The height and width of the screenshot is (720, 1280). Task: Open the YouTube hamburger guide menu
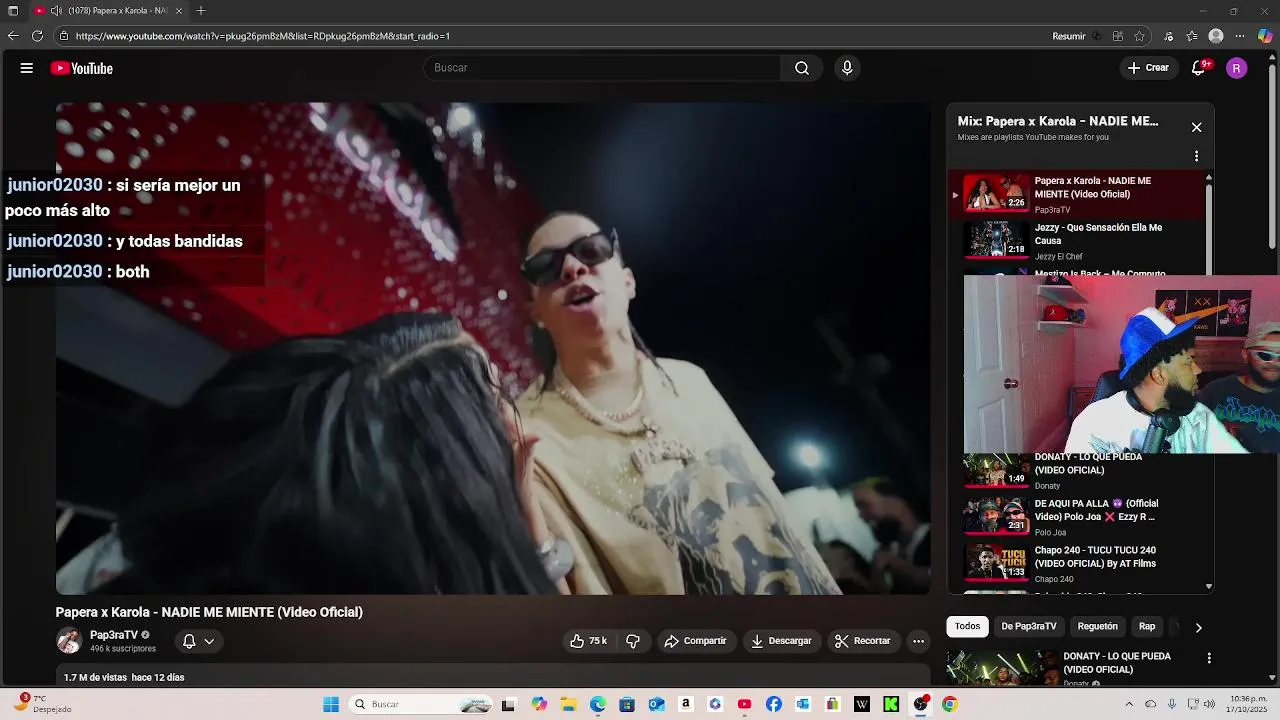pos(27,68)
